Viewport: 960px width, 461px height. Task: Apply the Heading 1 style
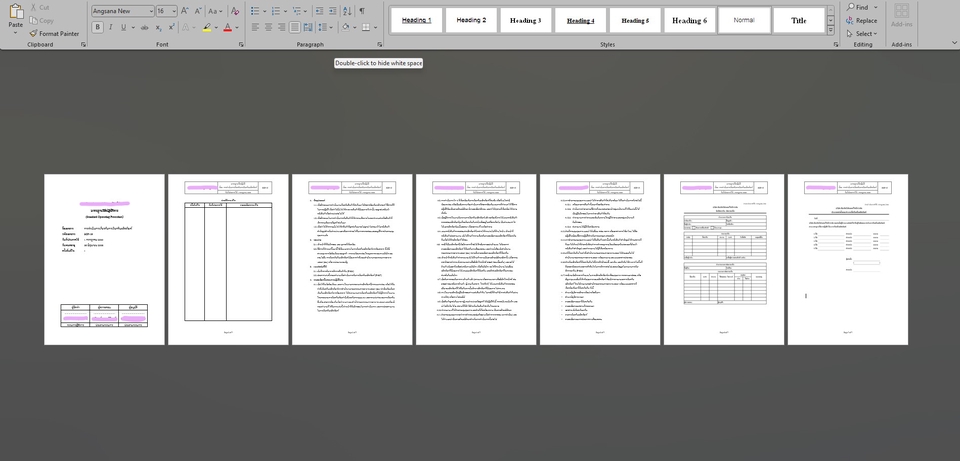click(x=416, y=20)
